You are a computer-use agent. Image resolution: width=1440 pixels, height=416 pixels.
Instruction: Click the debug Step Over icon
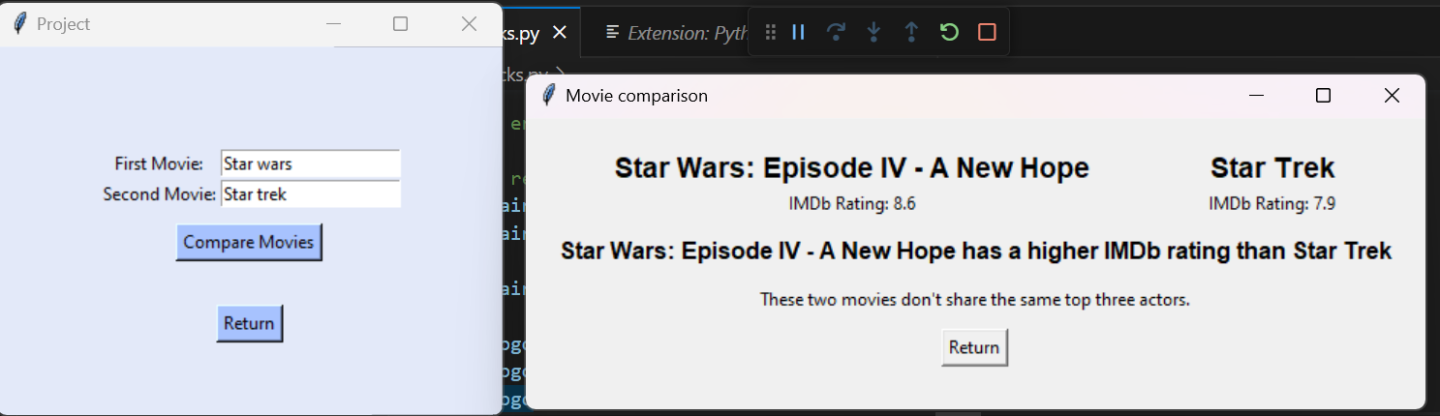click(836, 32)
